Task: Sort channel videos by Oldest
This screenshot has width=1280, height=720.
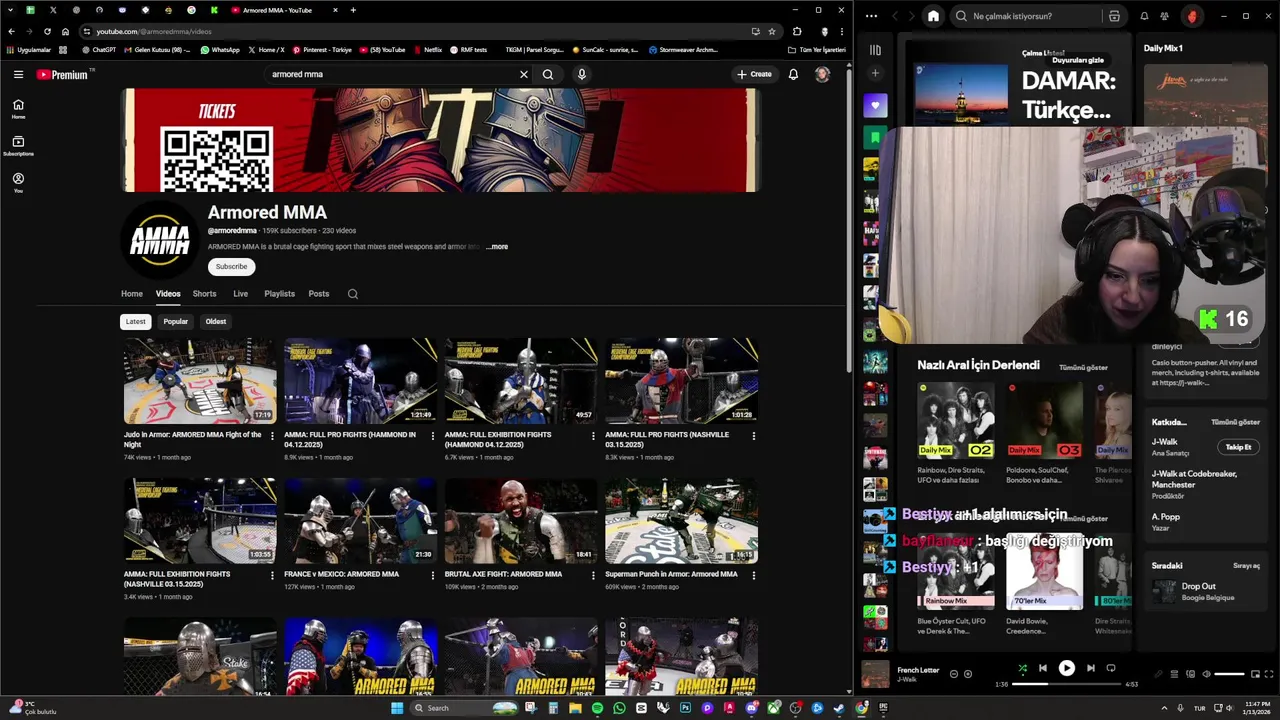Action: (x=216, y=322)
